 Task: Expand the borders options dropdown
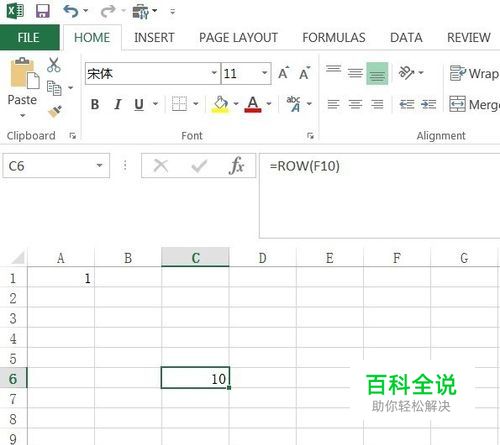coord(196,104)
